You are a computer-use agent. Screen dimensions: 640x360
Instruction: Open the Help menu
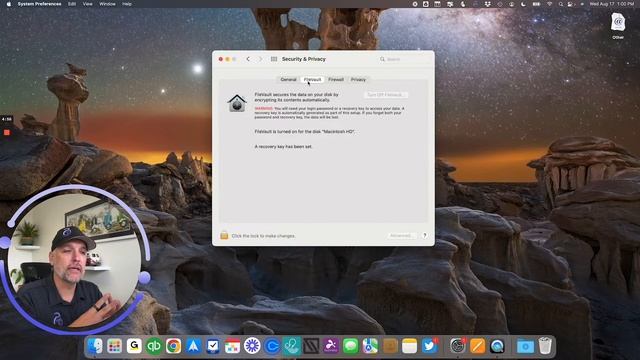point(127,4)
